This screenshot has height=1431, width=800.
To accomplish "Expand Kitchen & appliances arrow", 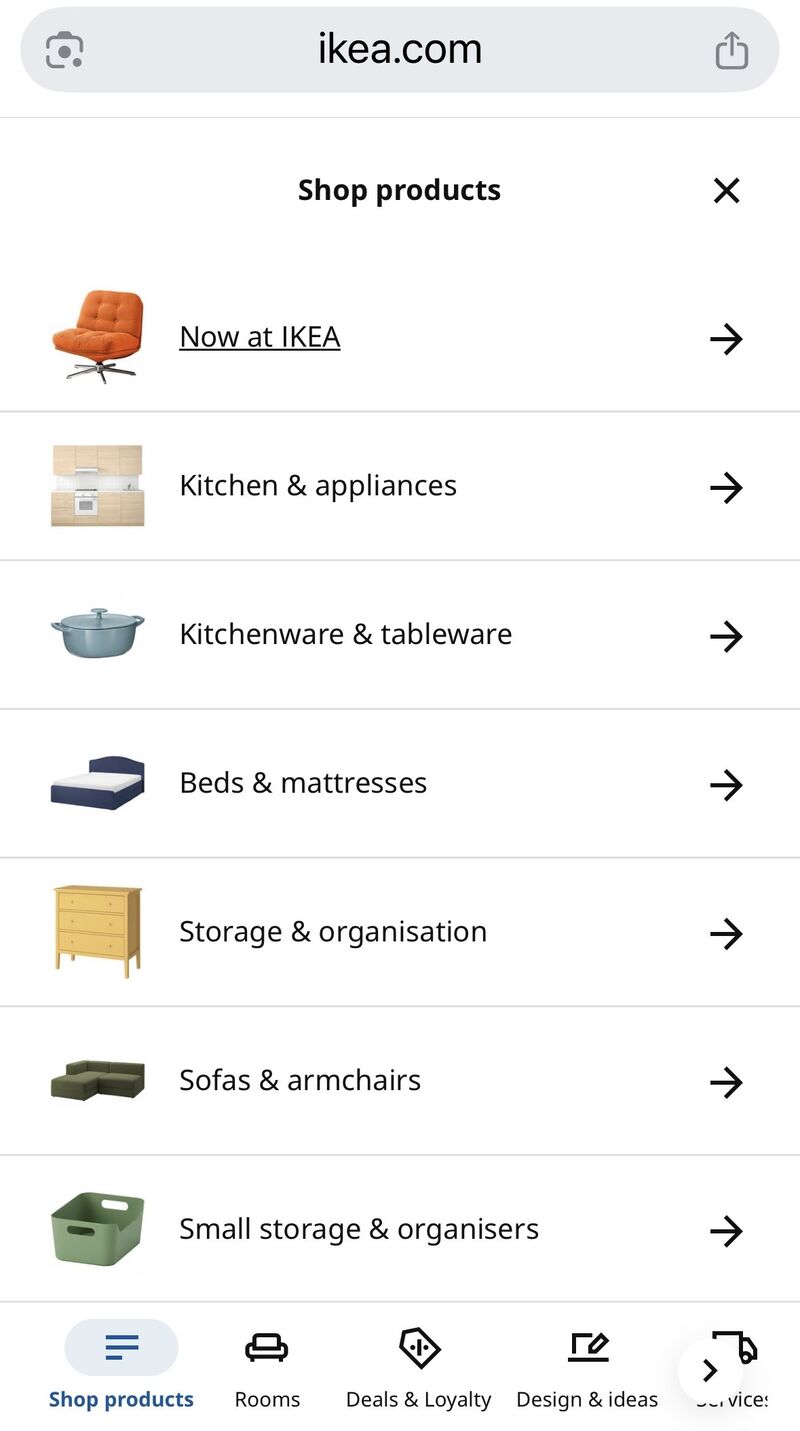I will pyautogui.click(x=726, y=487).
